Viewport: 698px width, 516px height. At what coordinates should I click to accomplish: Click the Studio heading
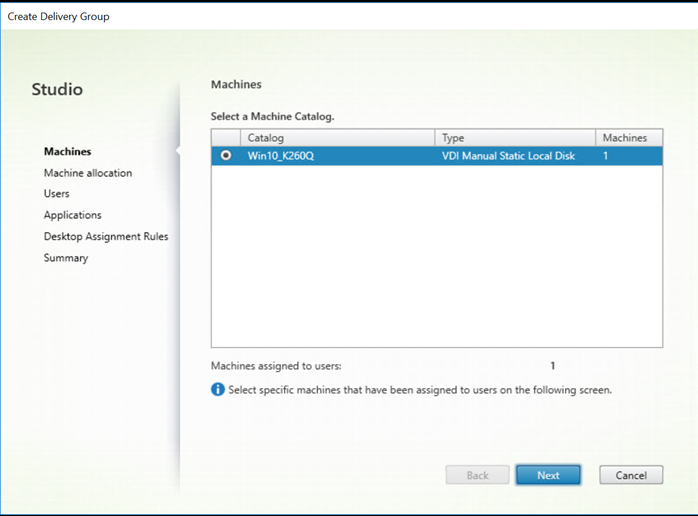[57, 89]
